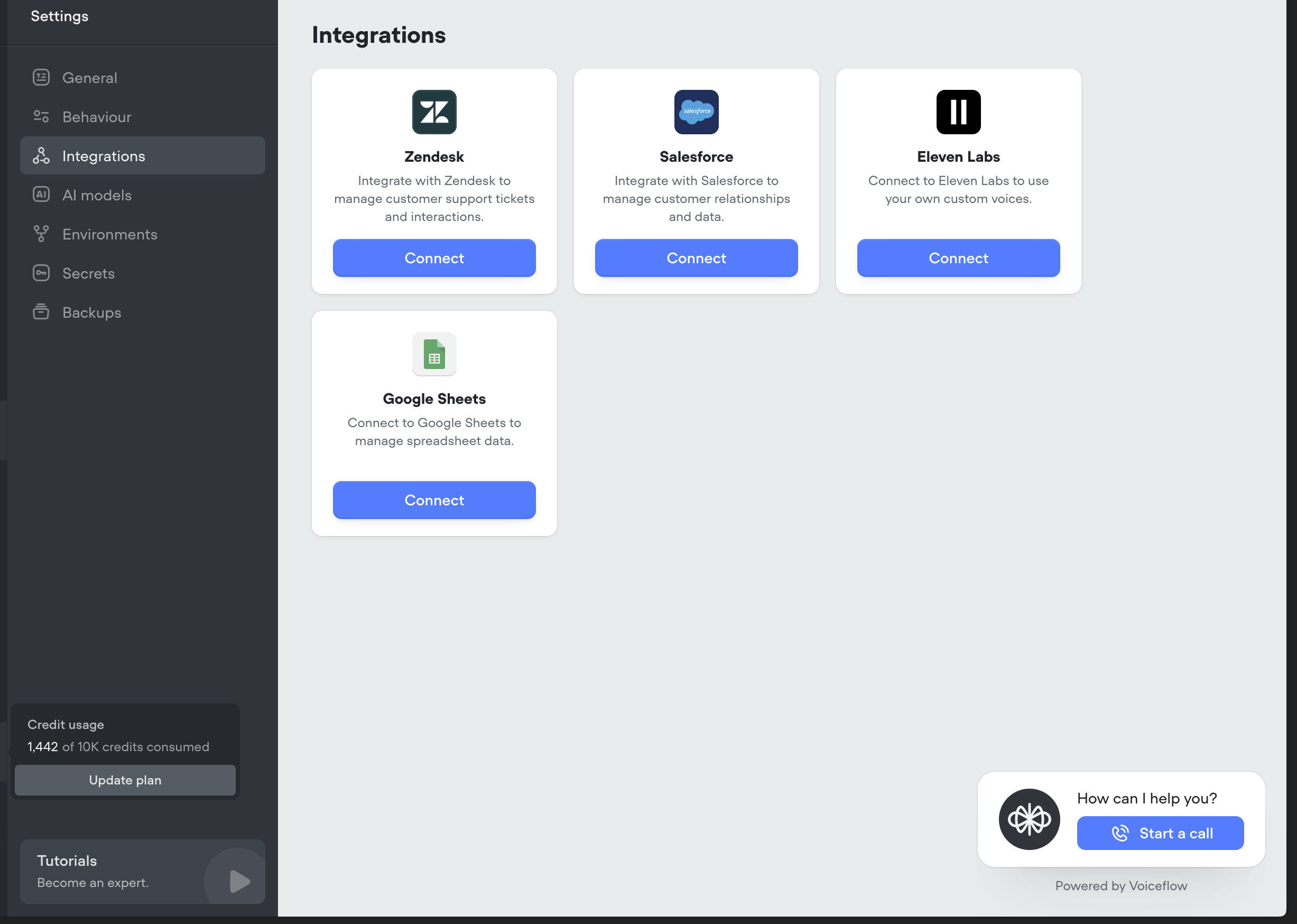This screenshot has height=924, width=1297.
Task: Open Environments settings
Action: (142, 234)
